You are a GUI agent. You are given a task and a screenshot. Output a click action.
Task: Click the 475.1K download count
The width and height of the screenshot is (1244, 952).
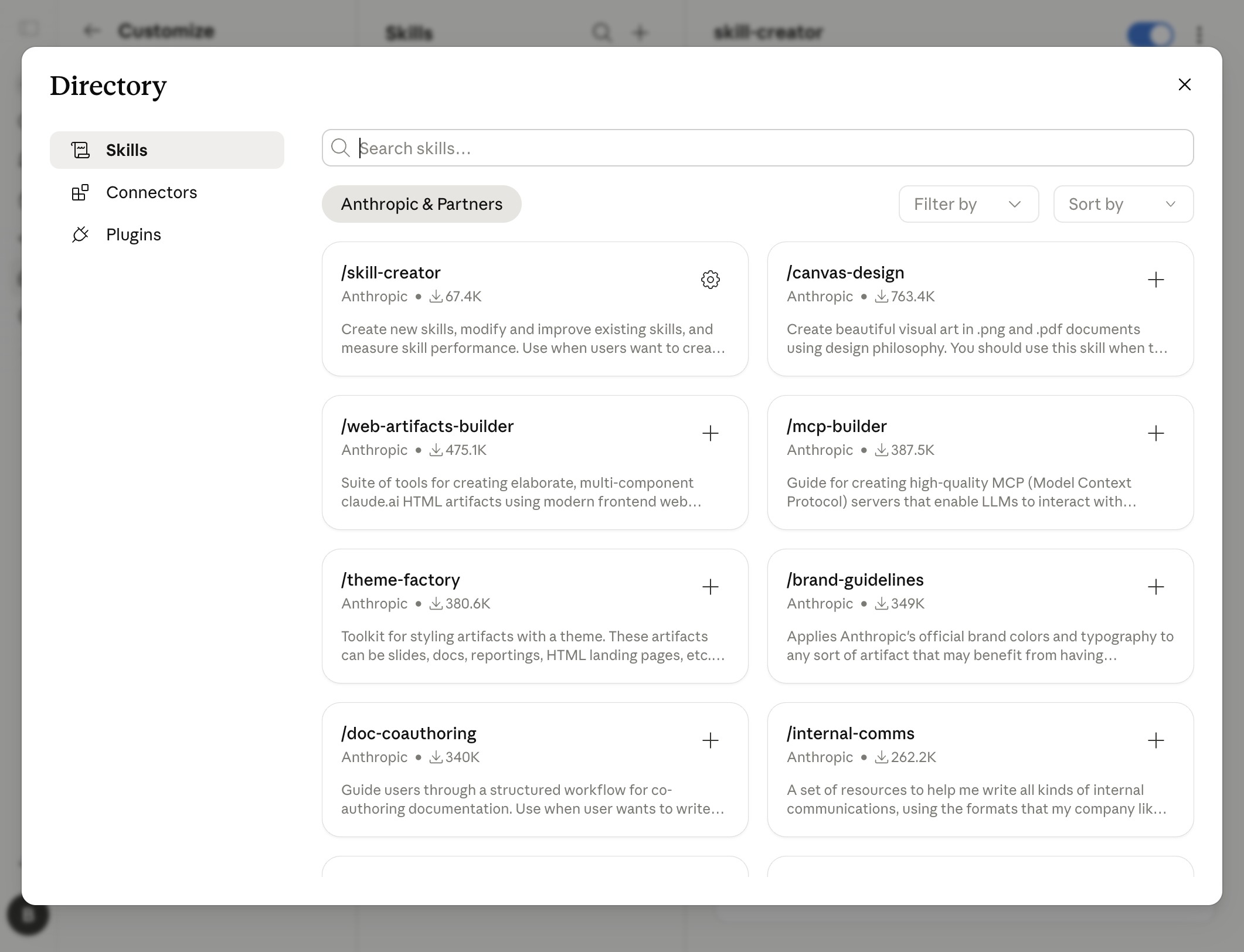tap(466, 450)
